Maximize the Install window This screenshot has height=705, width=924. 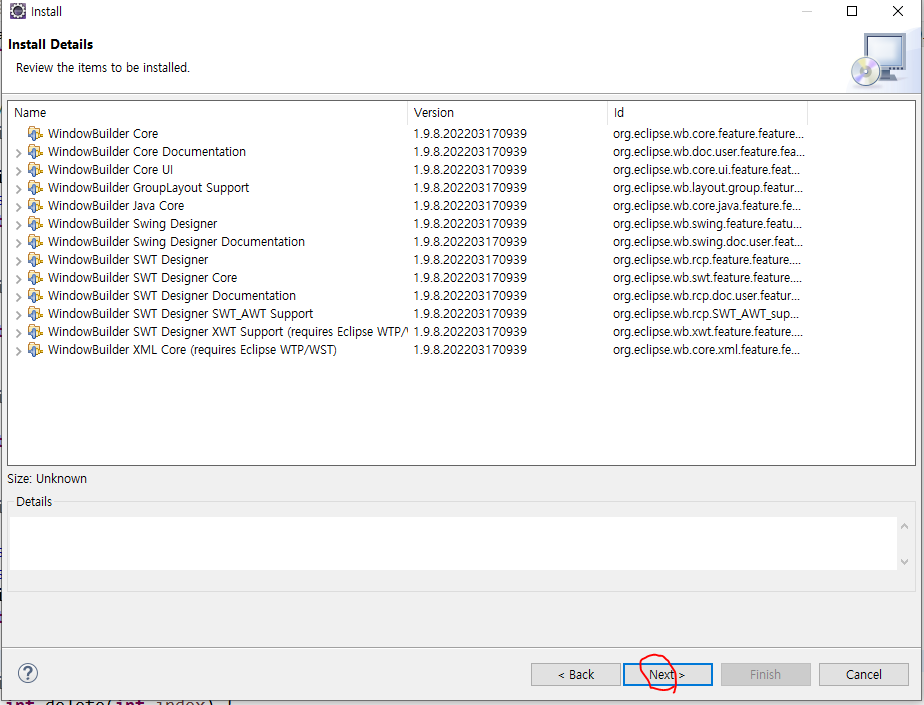[x=852, y=11]
